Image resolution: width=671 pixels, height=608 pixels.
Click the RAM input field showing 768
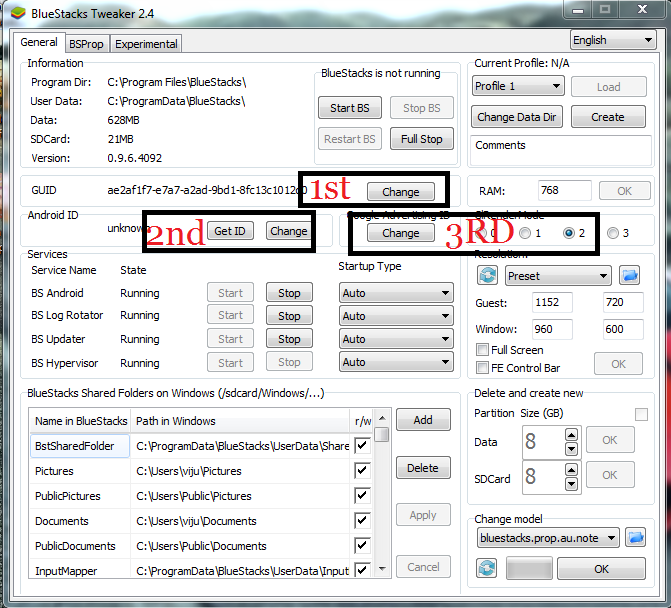coord(564,190)
